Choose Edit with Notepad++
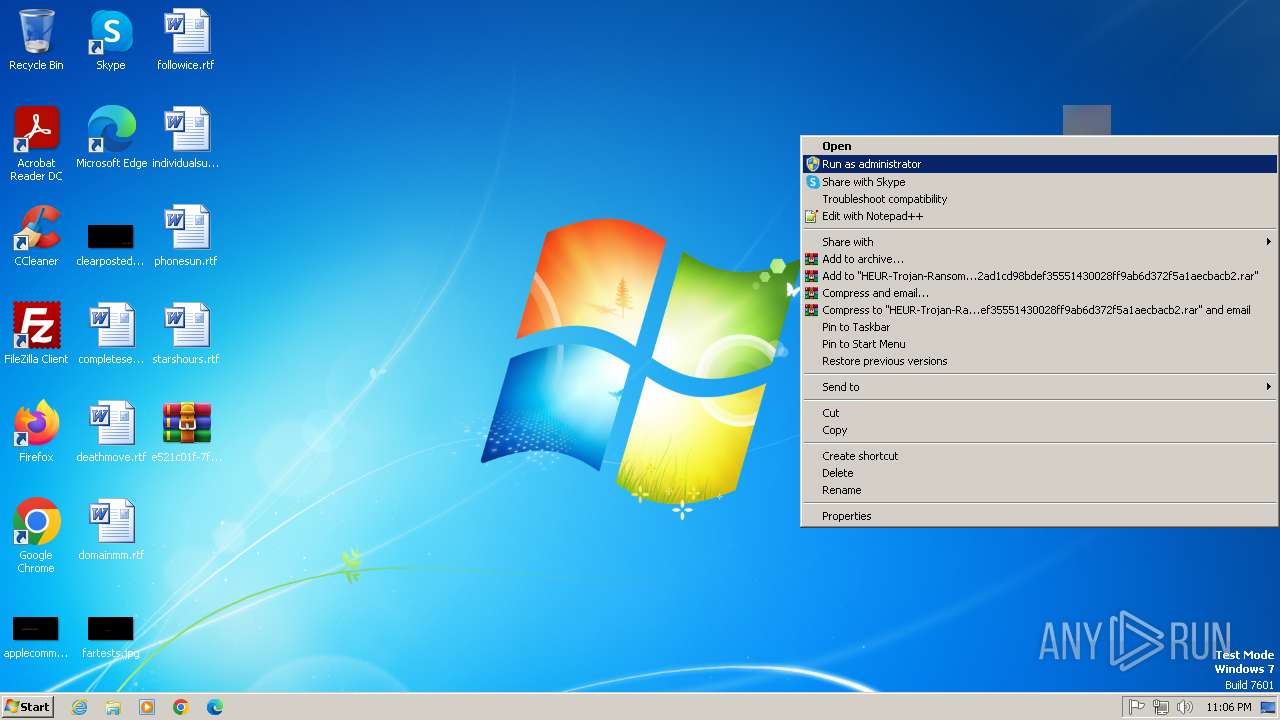The image size is (1280, 720). tap(1040, 216)
